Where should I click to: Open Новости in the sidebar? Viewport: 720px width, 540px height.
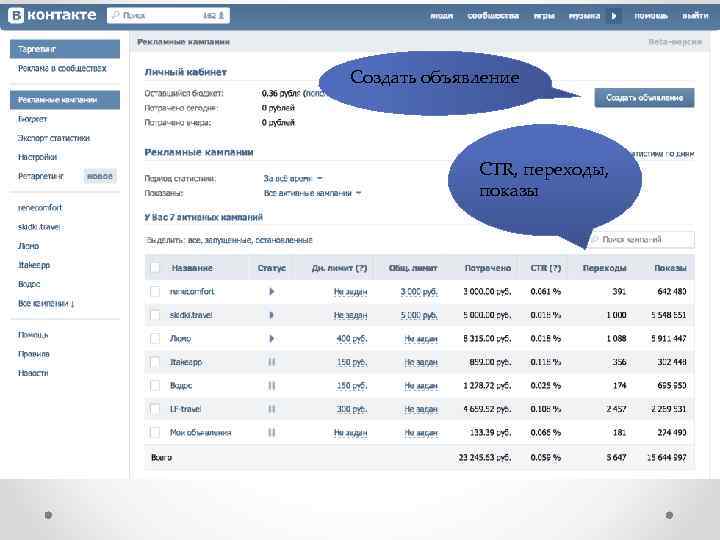[x=33, y=373]
